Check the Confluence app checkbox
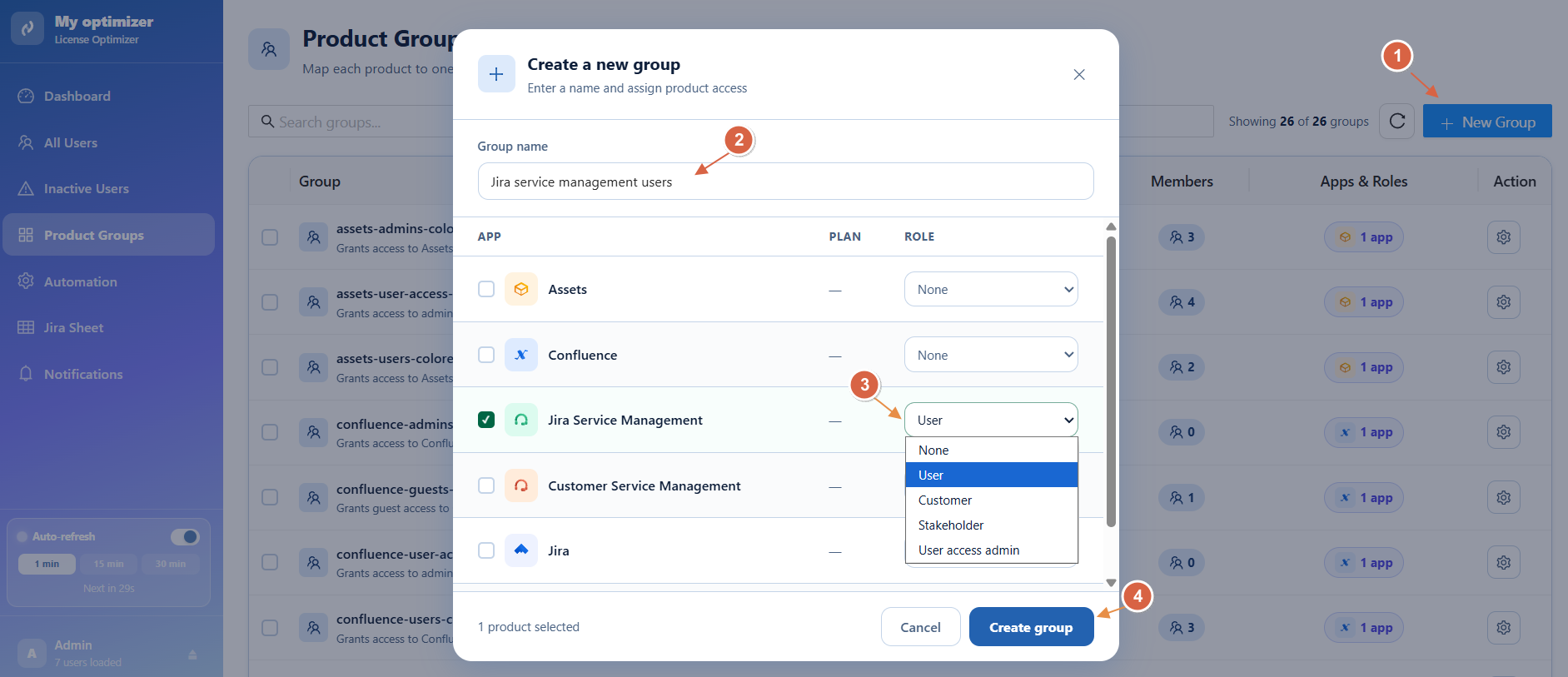This screenshot has width=1568, height=677. click(x=486, y=355)
